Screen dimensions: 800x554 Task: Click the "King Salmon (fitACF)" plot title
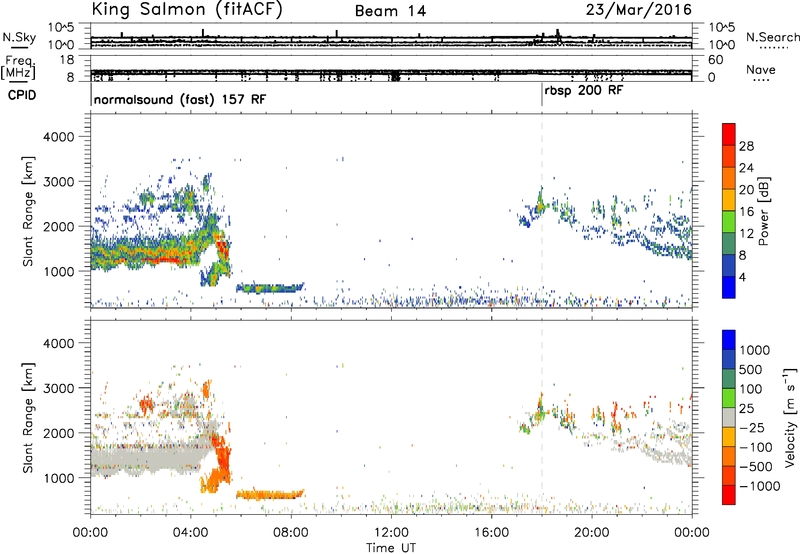(x=186, y=10)
